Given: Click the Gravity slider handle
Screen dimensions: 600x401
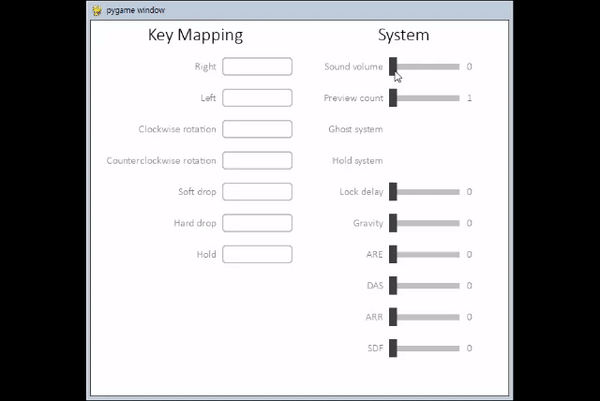Looking at the screenshot, I should (x=393, y=223).
